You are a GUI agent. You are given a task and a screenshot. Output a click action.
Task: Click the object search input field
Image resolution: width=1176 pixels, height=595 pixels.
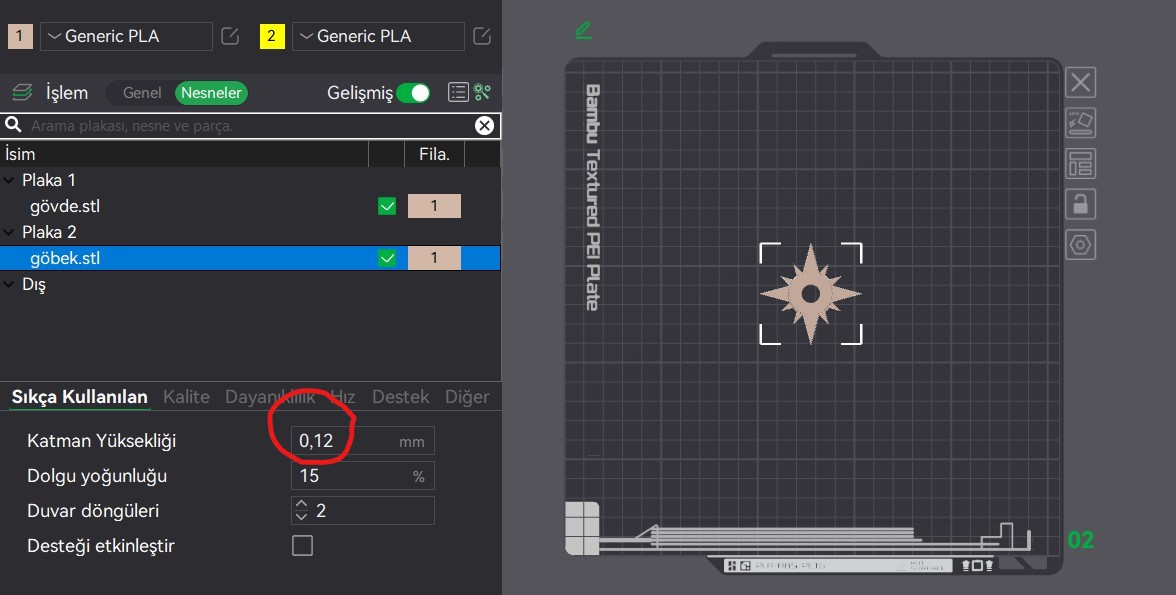[251, 126]
